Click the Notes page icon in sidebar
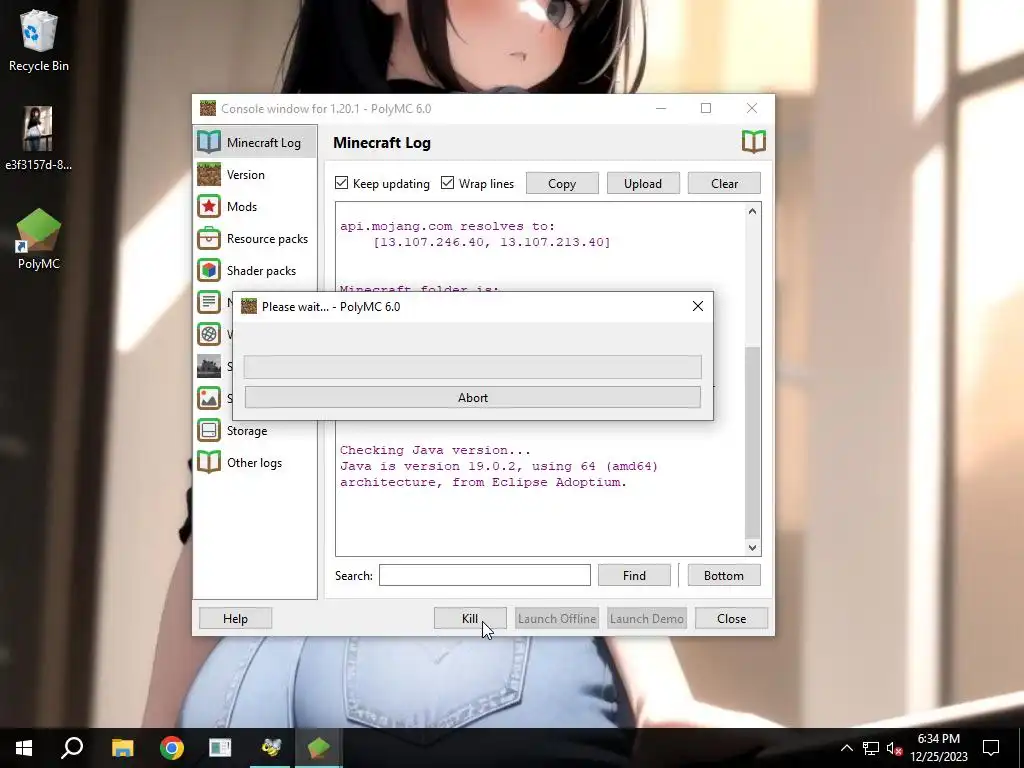The height and width of the screenshot is (768, 1024). pos(209,302)
